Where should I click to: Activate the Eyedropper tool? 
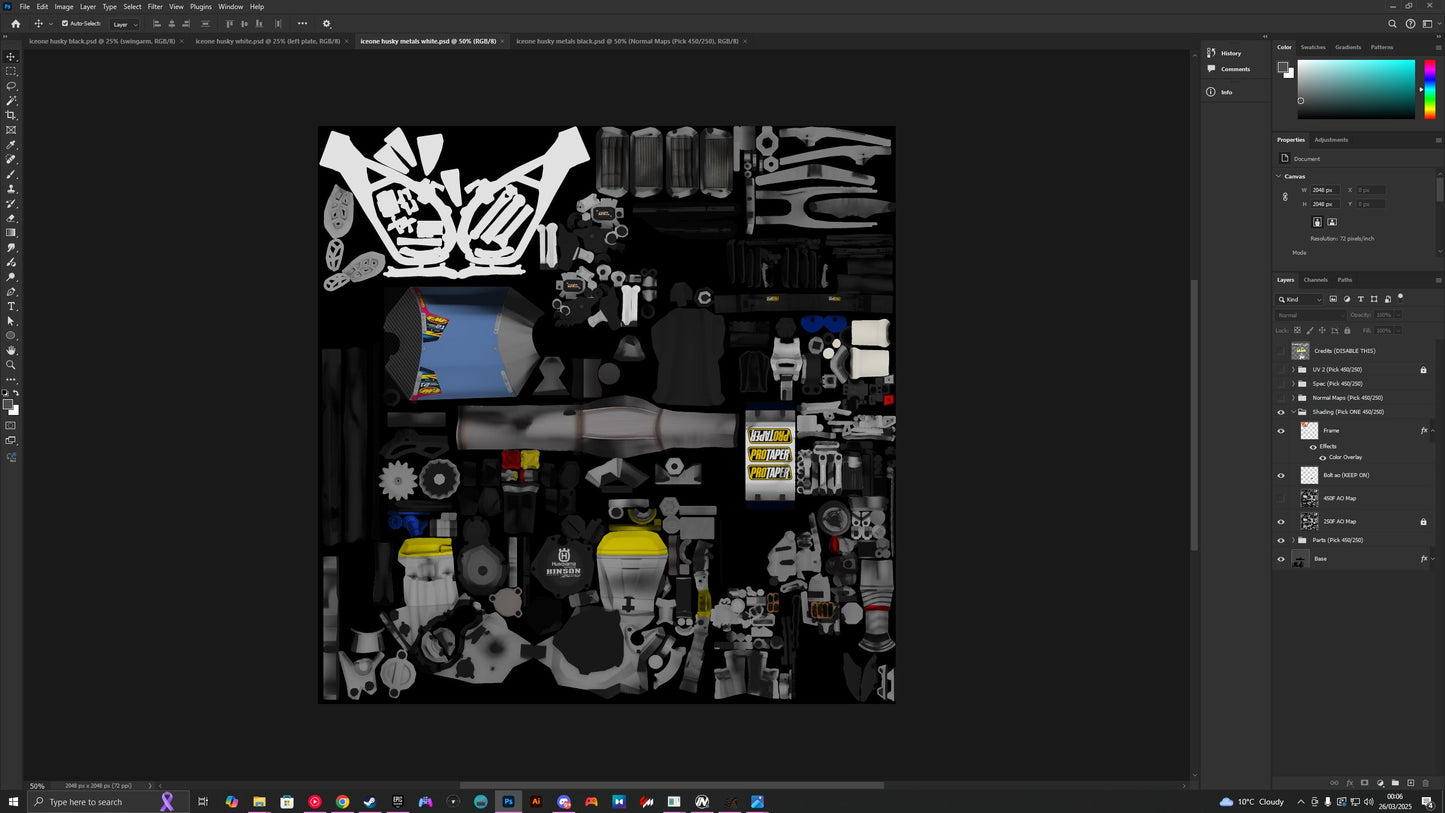pos(11,145)
